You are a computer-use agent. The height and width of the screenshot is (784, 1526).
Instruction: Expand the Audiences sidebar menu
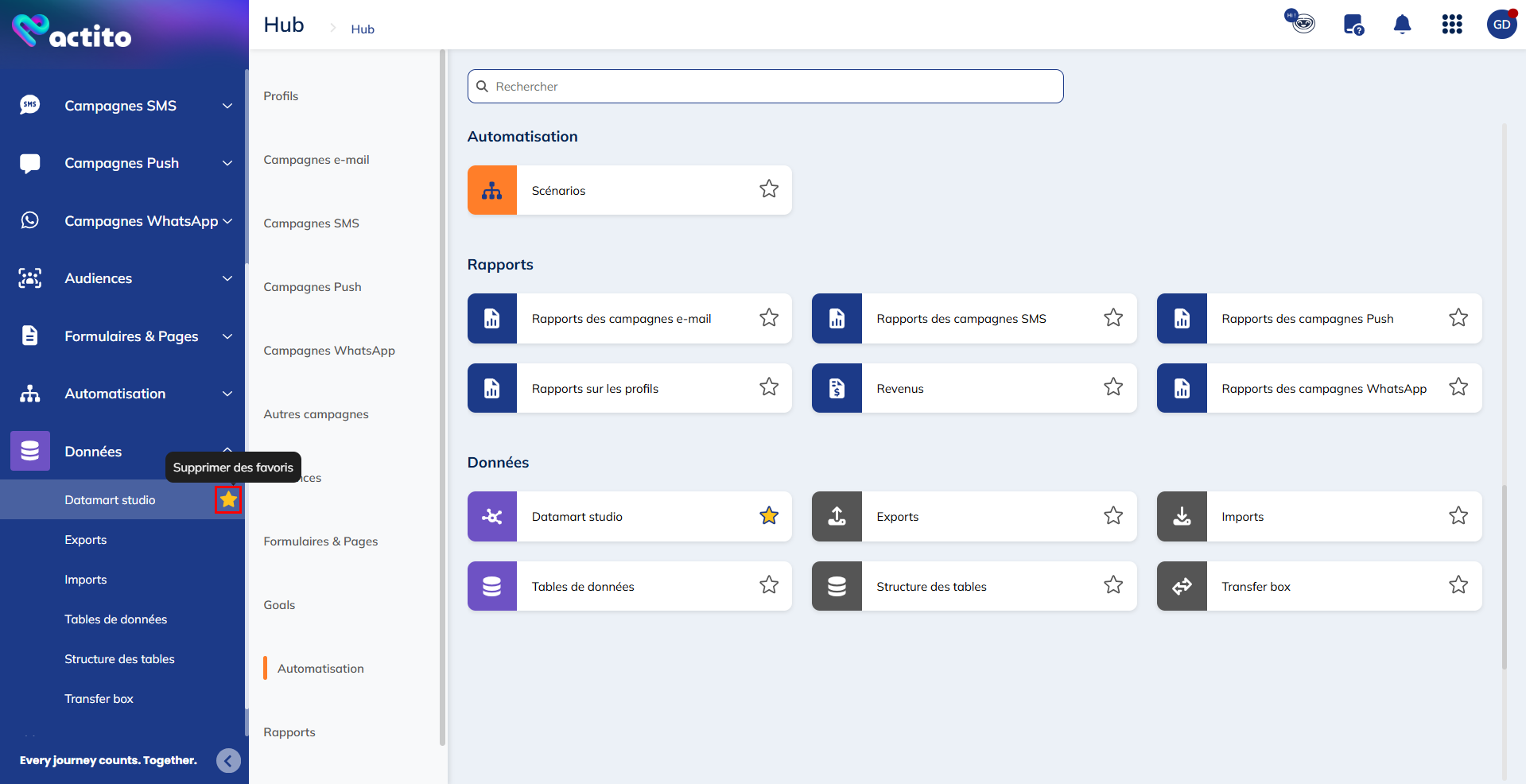pyautogui.click(x=227, y=278)
